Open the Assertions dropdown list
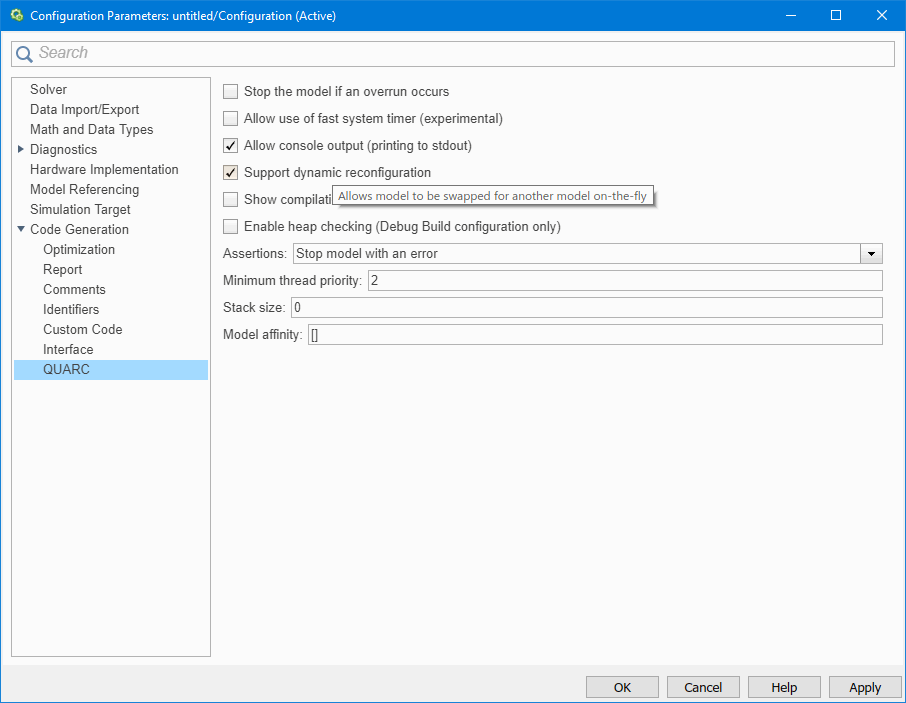This screenshot has width=906, height=703. point(871,254)
